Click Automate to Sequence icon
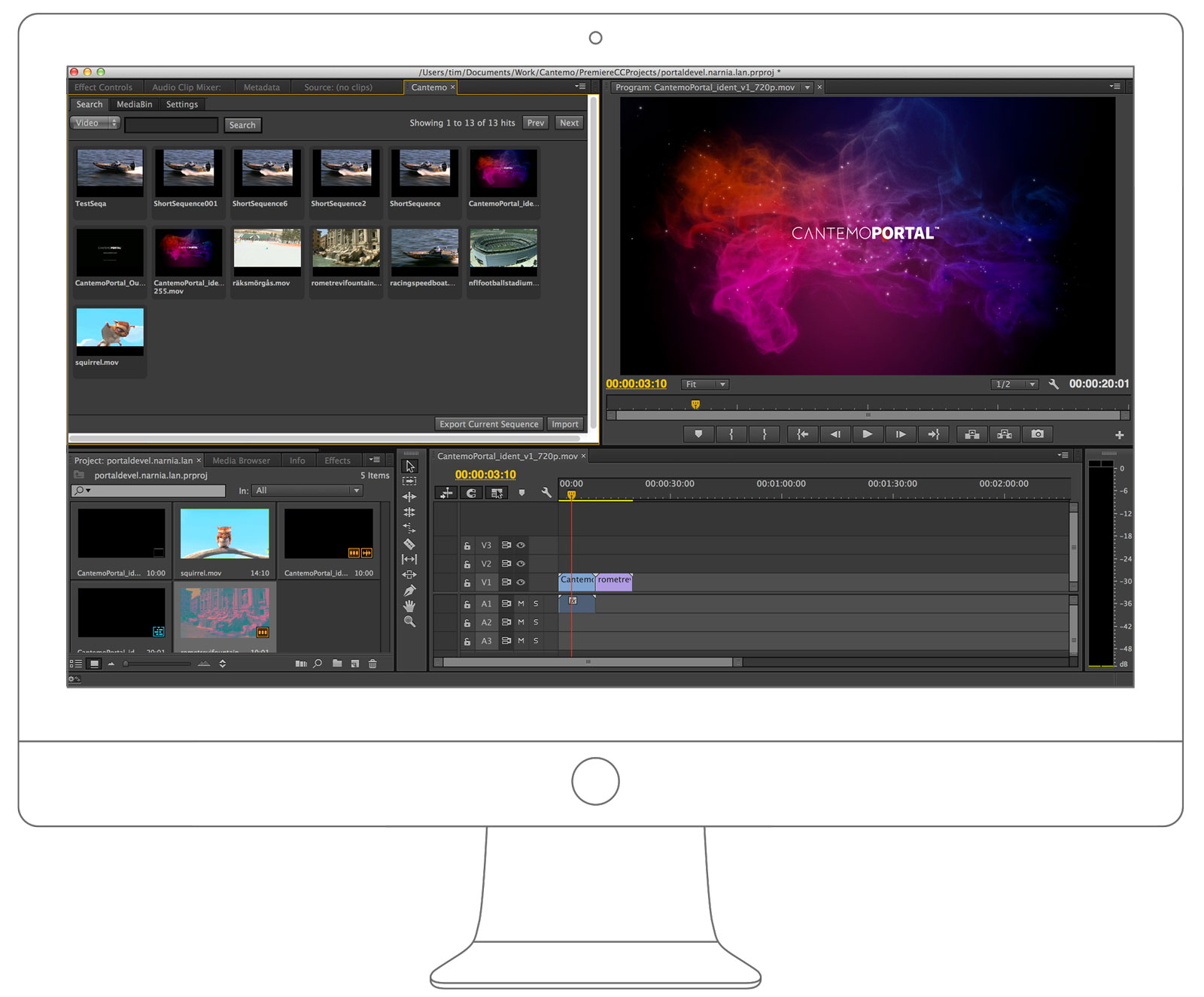This screenshot has width=1204, height=997. 301,664
